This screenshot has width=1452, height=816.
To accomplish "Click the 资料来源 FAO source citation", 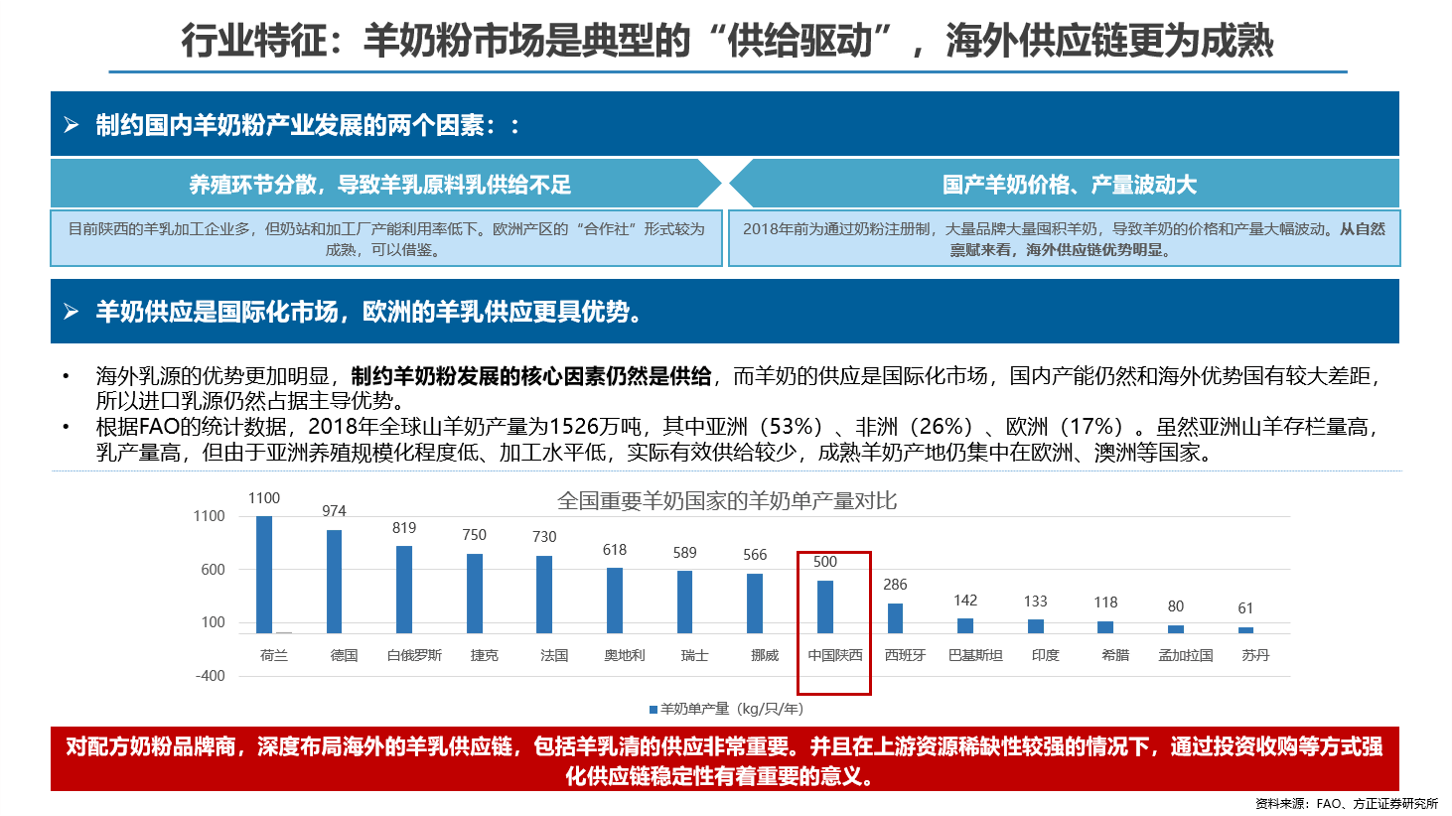I will point(1346,804).
